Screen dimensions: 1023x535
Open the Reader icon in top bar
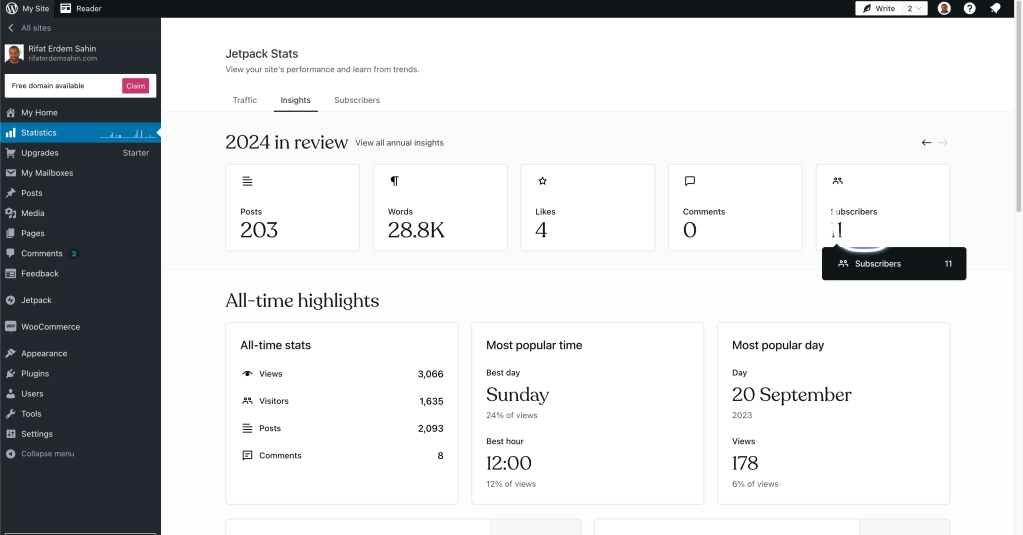65,8
